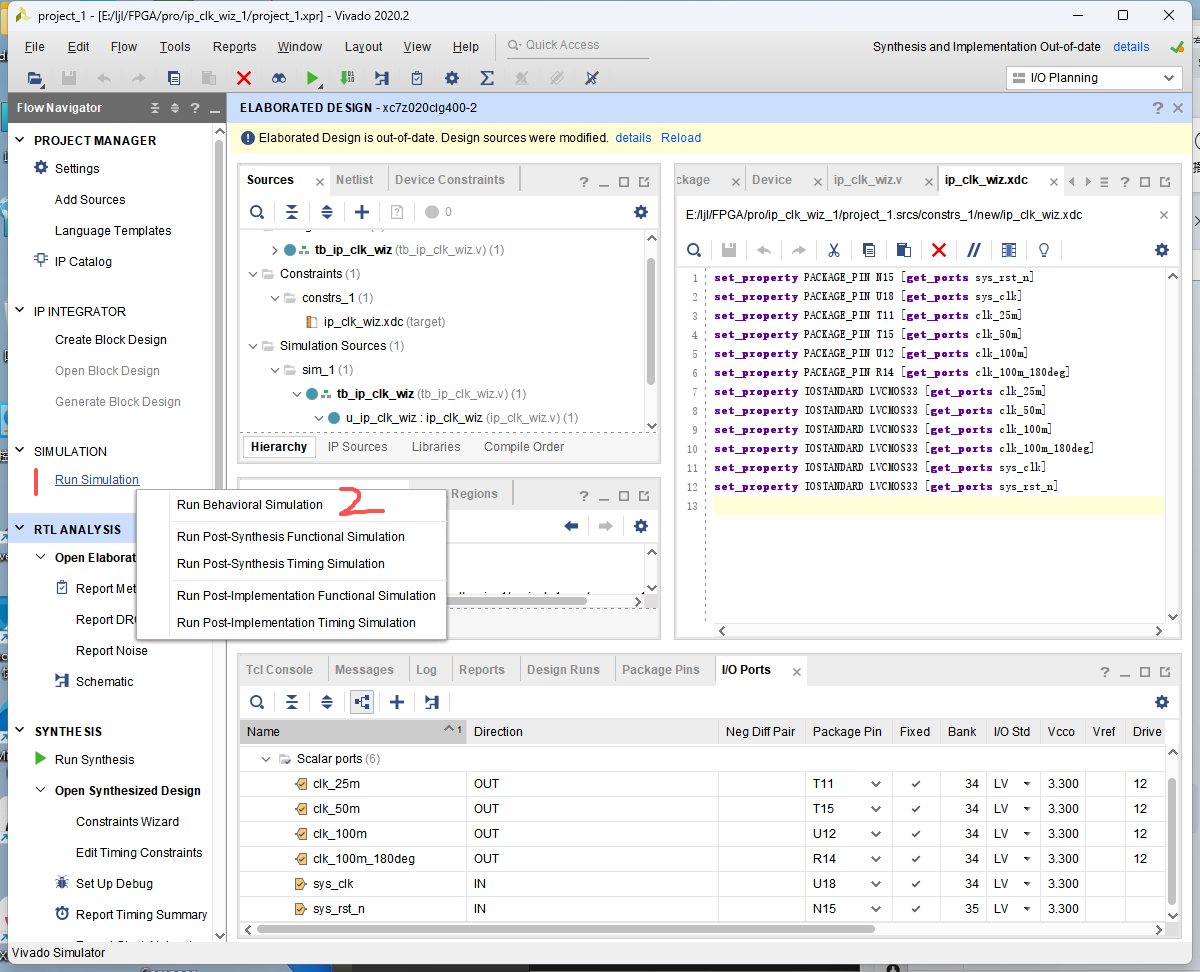Open ip_clk_wiz.v editor tab
Screen dimensions: 1200x972
pos(868,180)
